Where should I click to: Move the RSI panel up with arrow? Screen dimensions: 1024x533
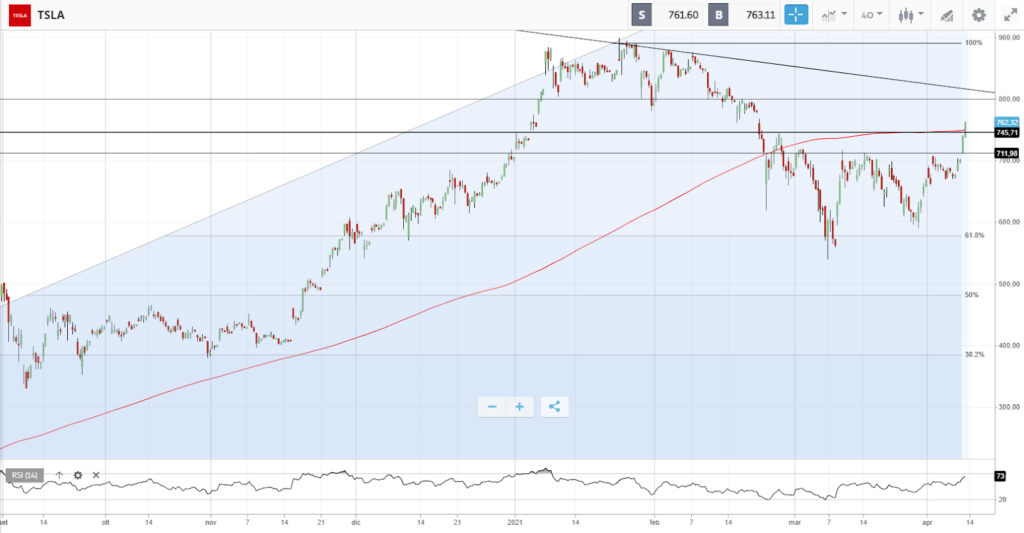pyautogui.click(x=59, y=476)
